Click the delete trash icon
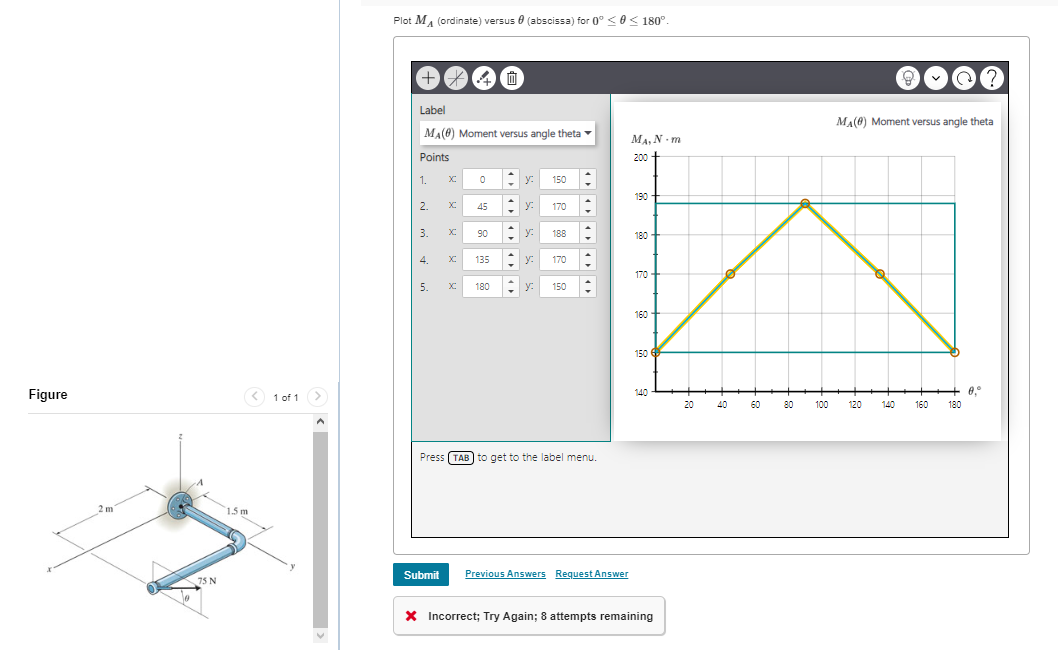The width and height of the screenshot is (1061, 657). pyautogui.click(x=511, y=77)
